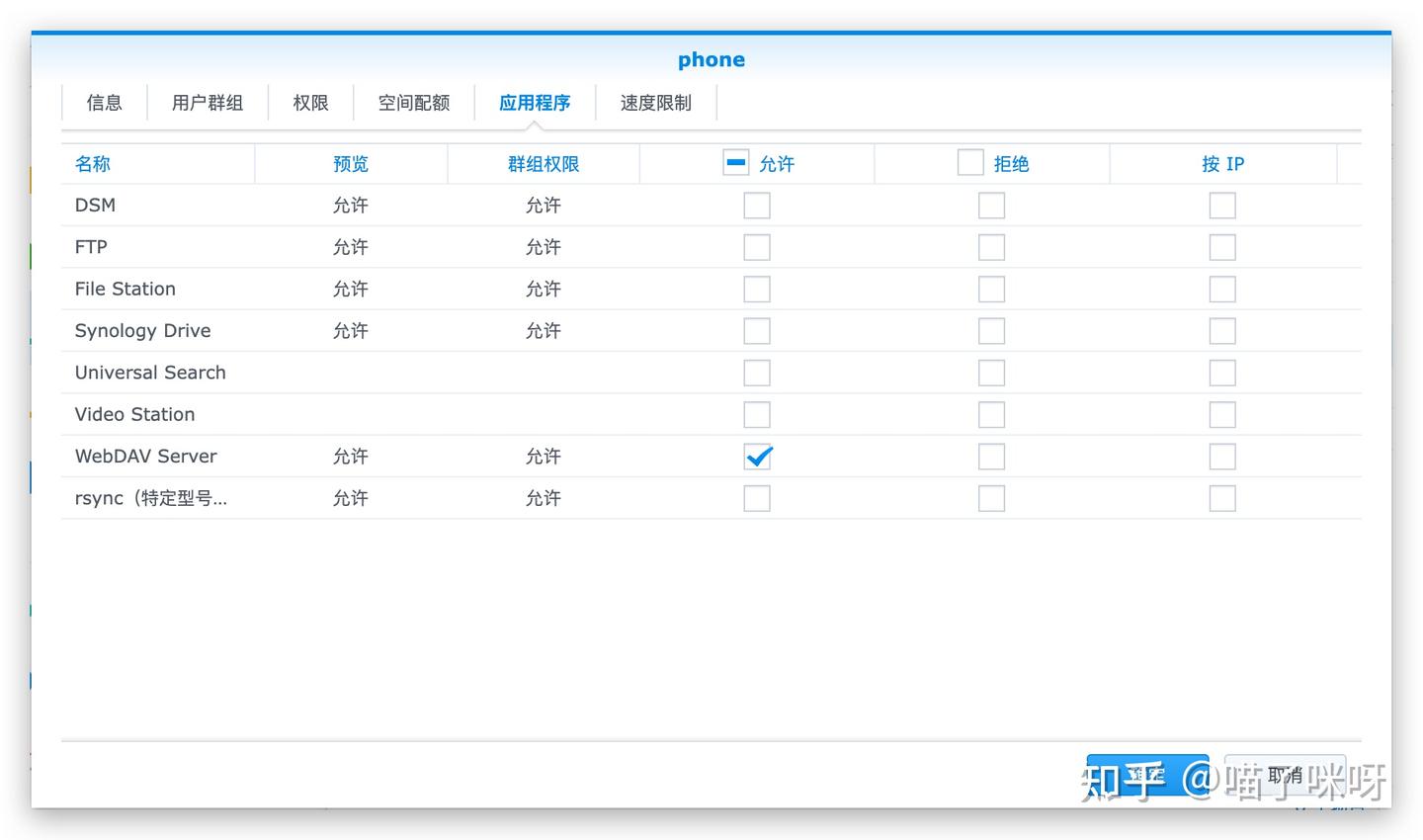1423x840 pixels.
Task: Click the 群组权限 column header
Action: click(543, 163)
